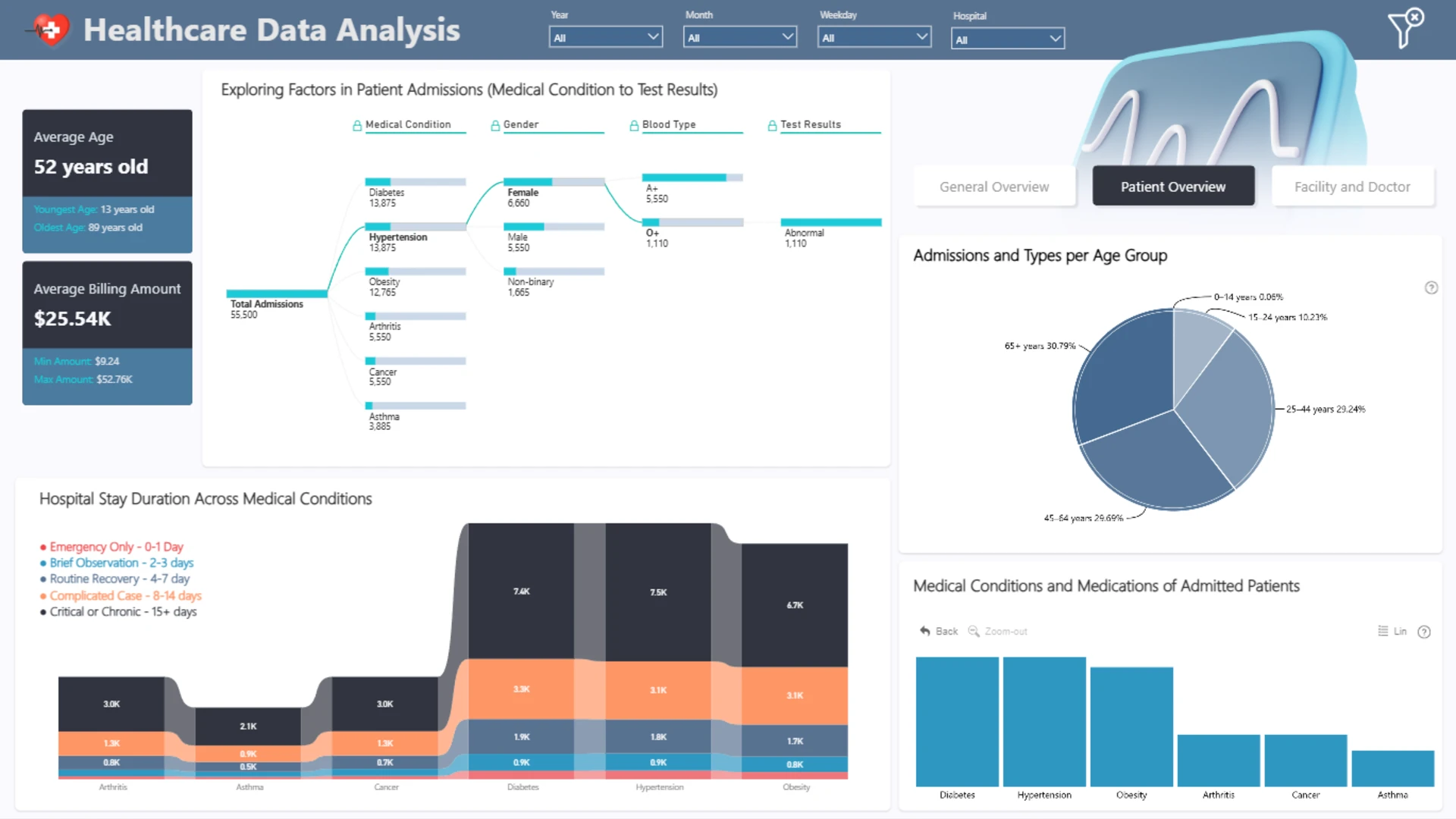Click the lock icon beside Gender
Image resolution: width=1456 pixels, height=819 pixels.
click(495, 125)
